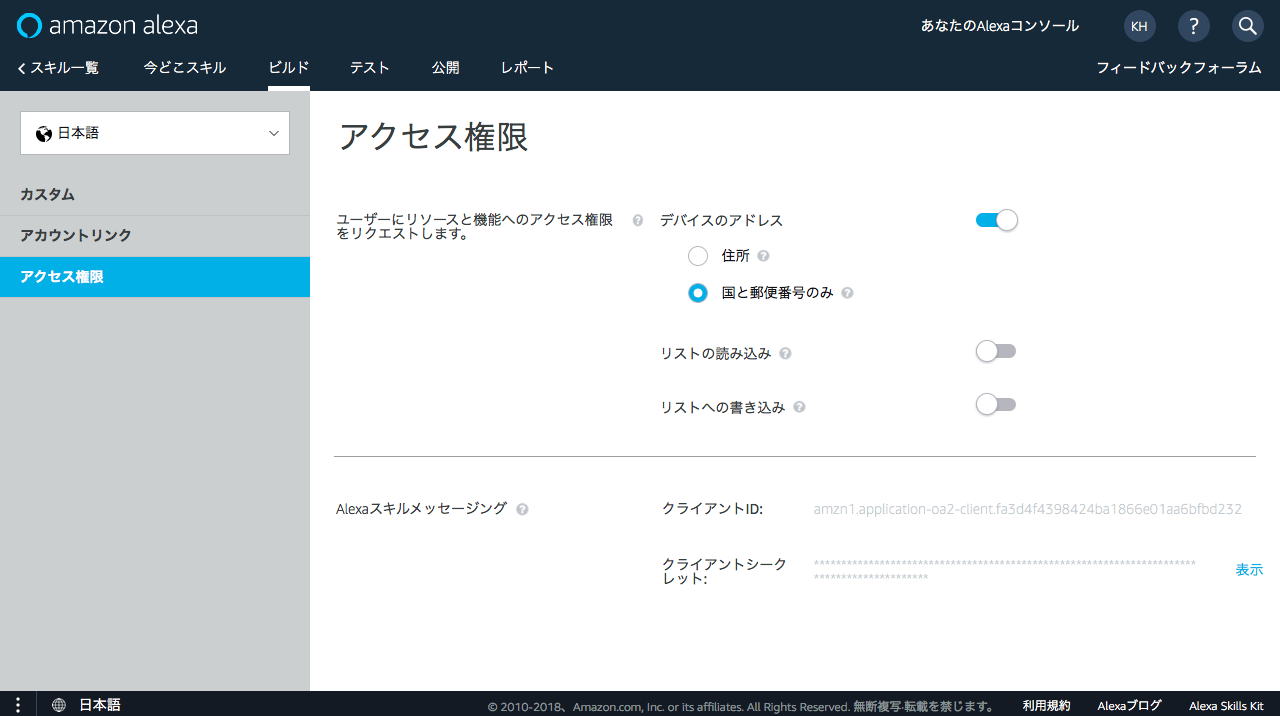Click help icon beside Alexaスキルメッセージング
The height and width of the screenshot is (716, 1280).
522,509
